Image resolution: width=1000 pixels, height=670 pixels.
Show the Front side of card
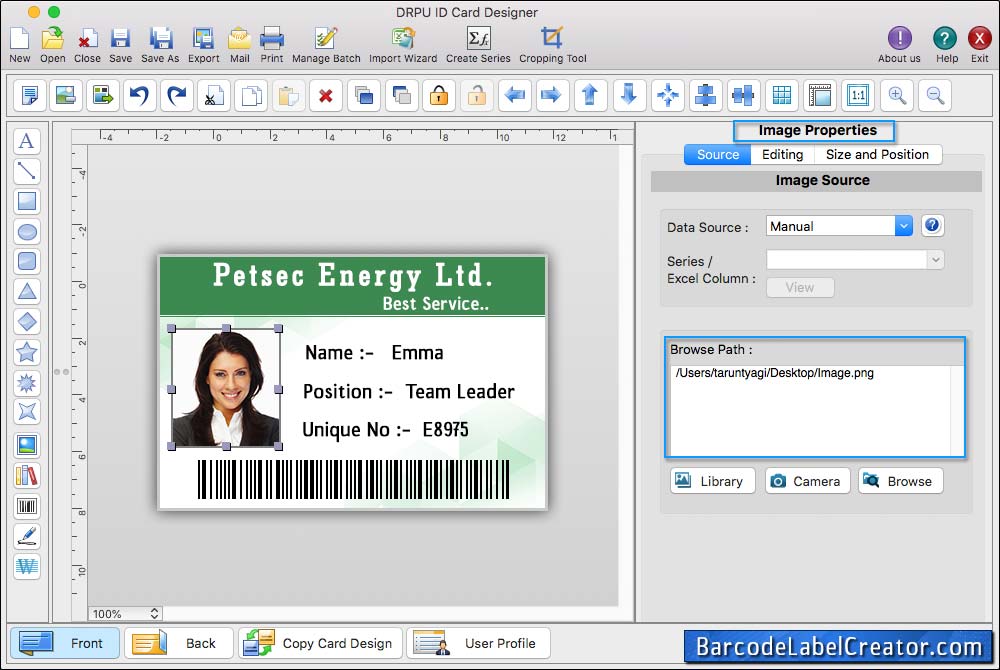point(64,643)
